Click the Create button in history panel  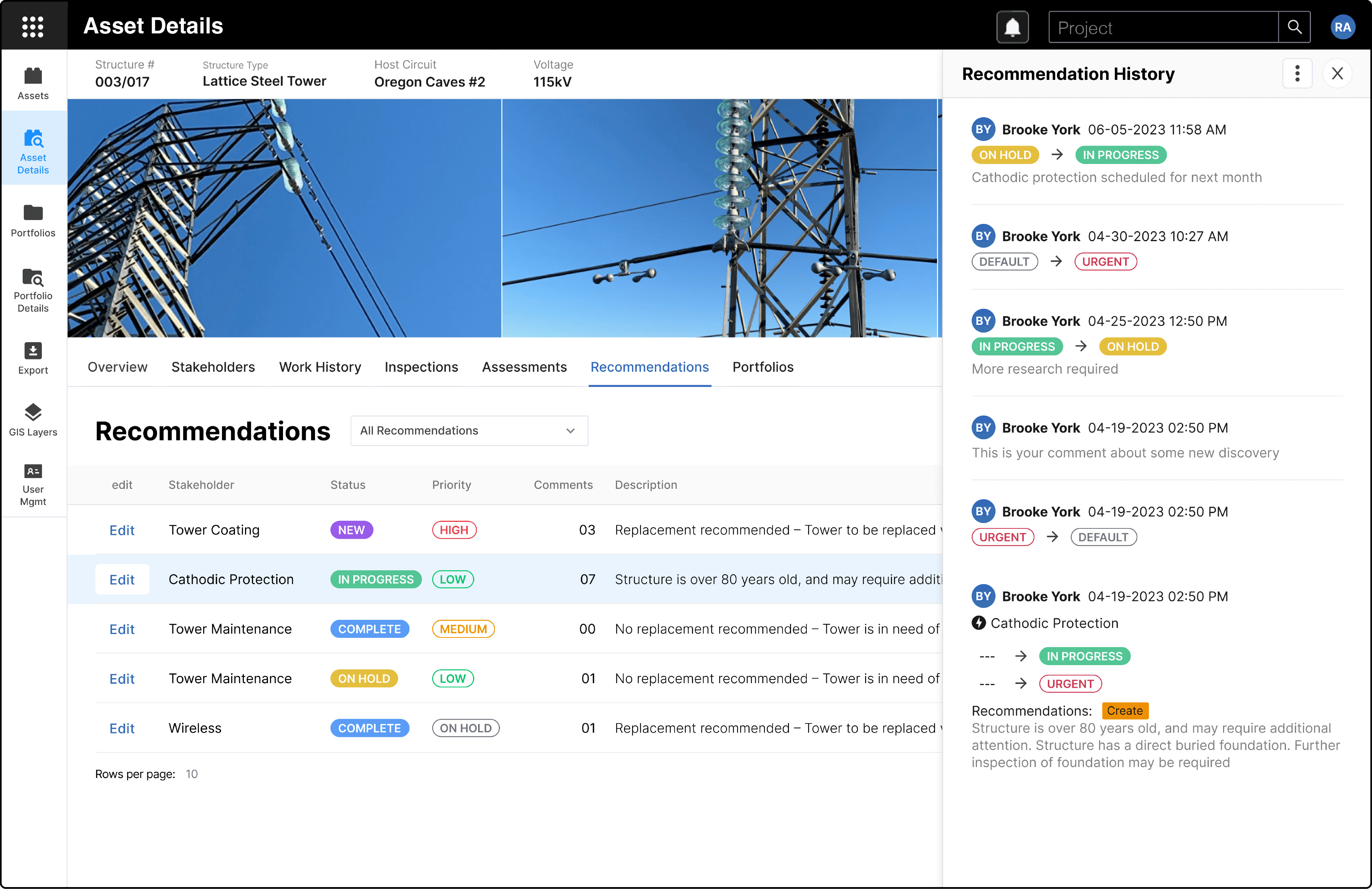[x=1124, y=711]
